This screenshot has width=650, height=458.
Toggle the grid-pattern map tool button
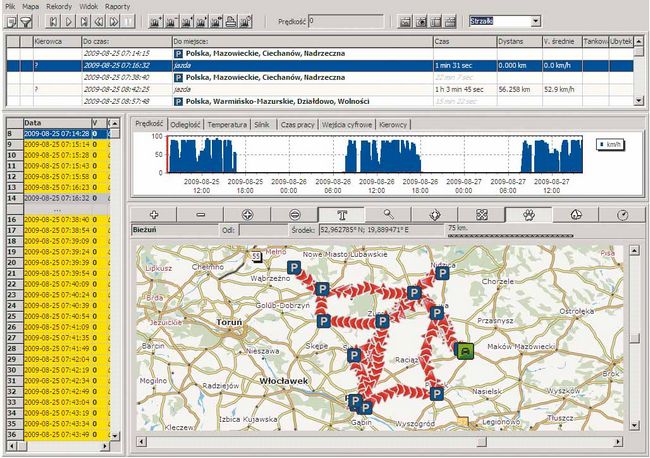(x=482, y=214)
